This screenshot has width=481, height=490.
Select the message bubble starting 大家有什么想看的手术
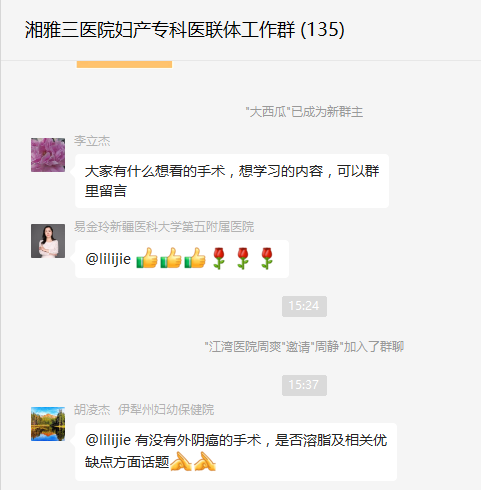click(x=232, y=181)
